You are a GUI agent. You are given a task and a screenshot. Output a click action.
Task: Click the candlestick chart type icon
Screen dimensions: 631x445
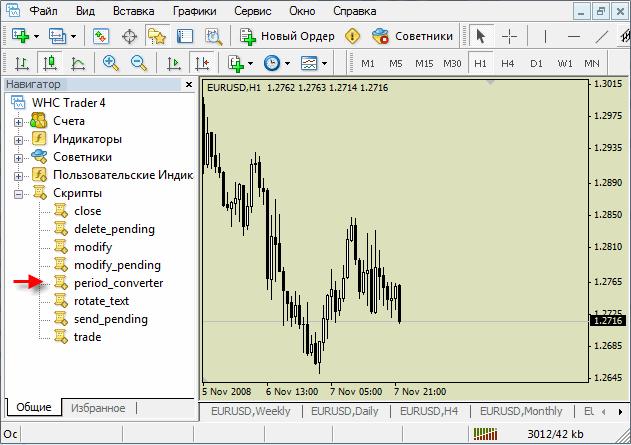click(51, 63)
